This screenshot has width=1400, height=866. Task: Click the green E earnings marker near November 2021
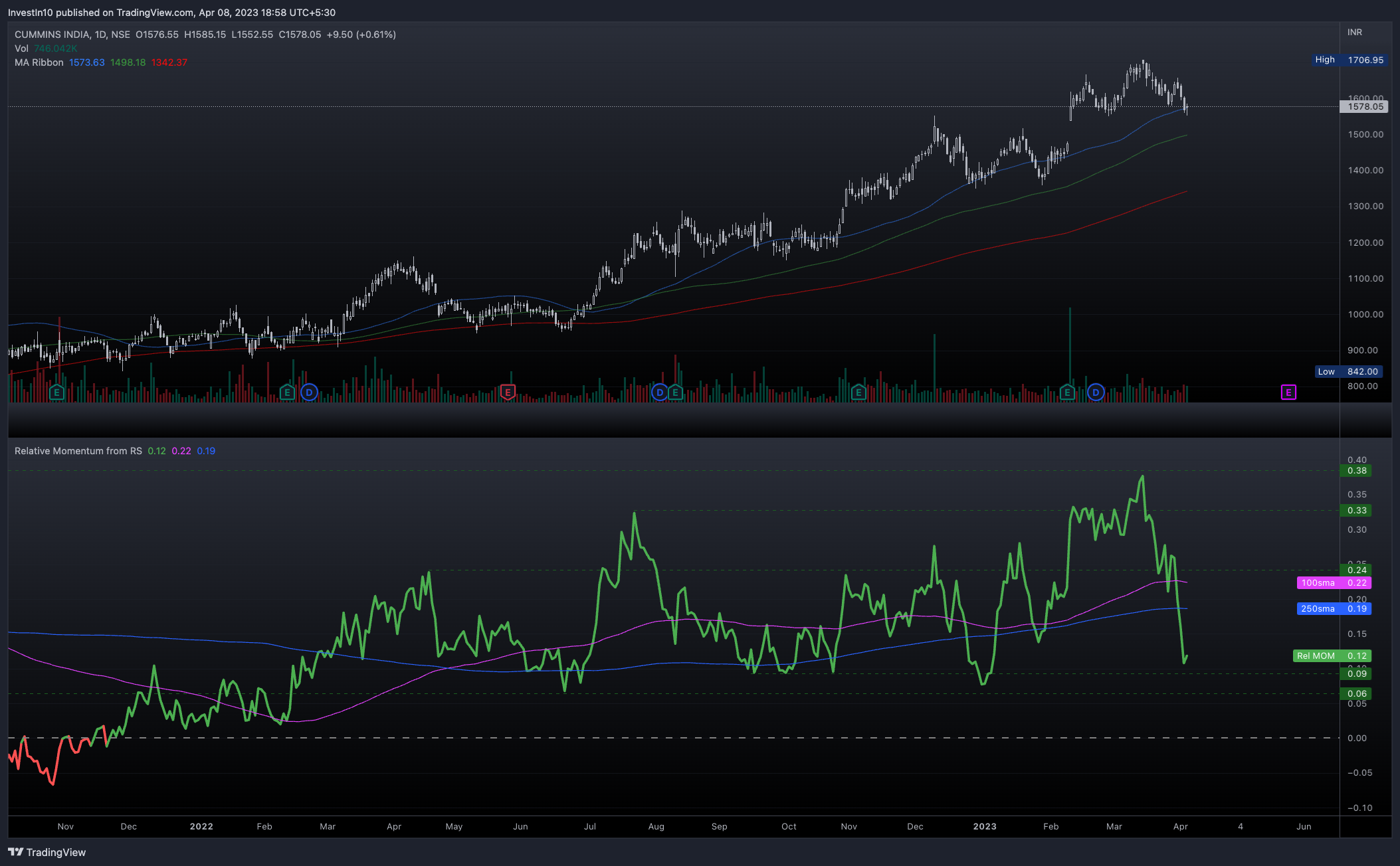click(x=56, y=392)
